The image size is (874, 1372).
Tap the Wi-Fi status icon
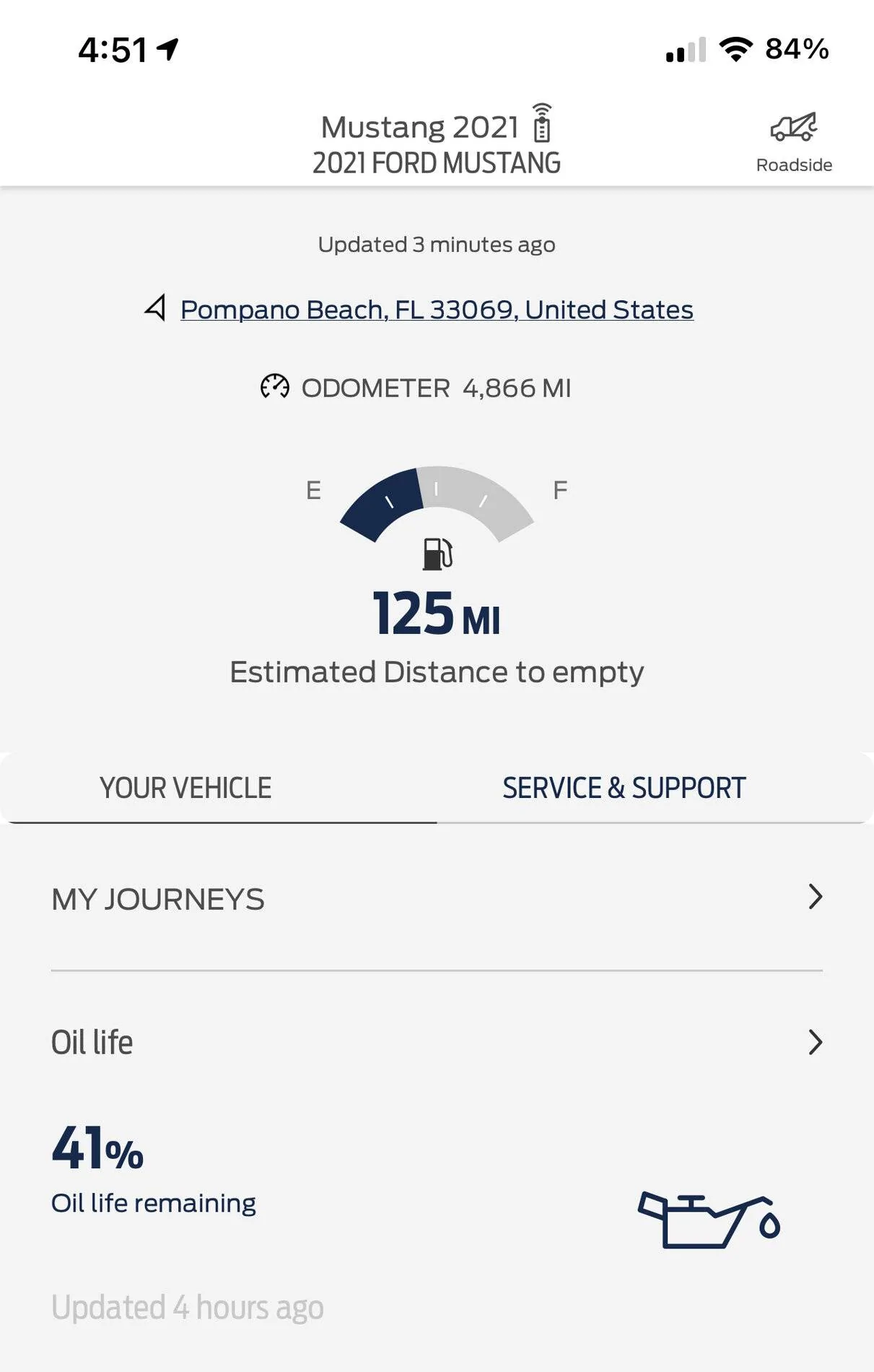[735, 49]
